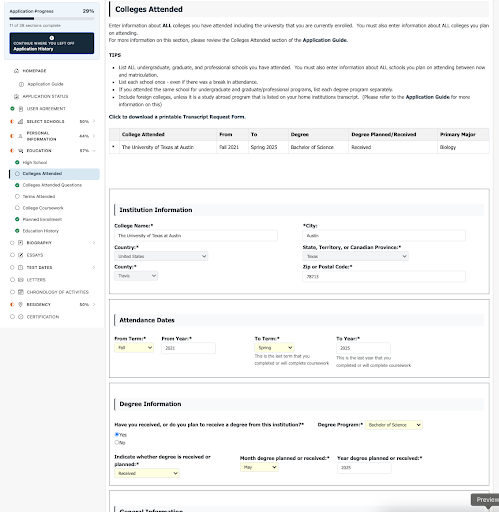Expand the Residency chevron
The image size is (499, 512).
click(94, 304)
